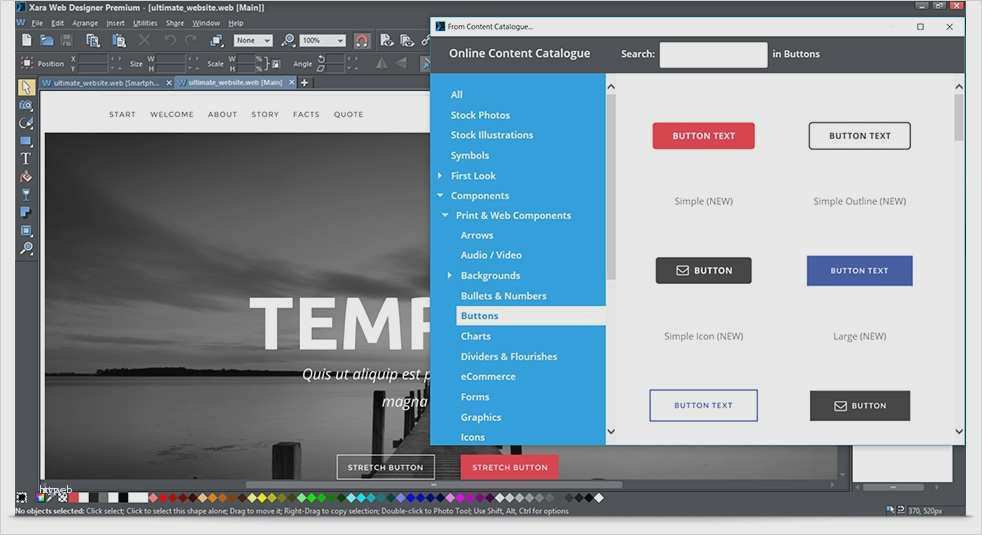
Task: Expand the Backgrounds subcategory
Action: click(x=450, y=276)
